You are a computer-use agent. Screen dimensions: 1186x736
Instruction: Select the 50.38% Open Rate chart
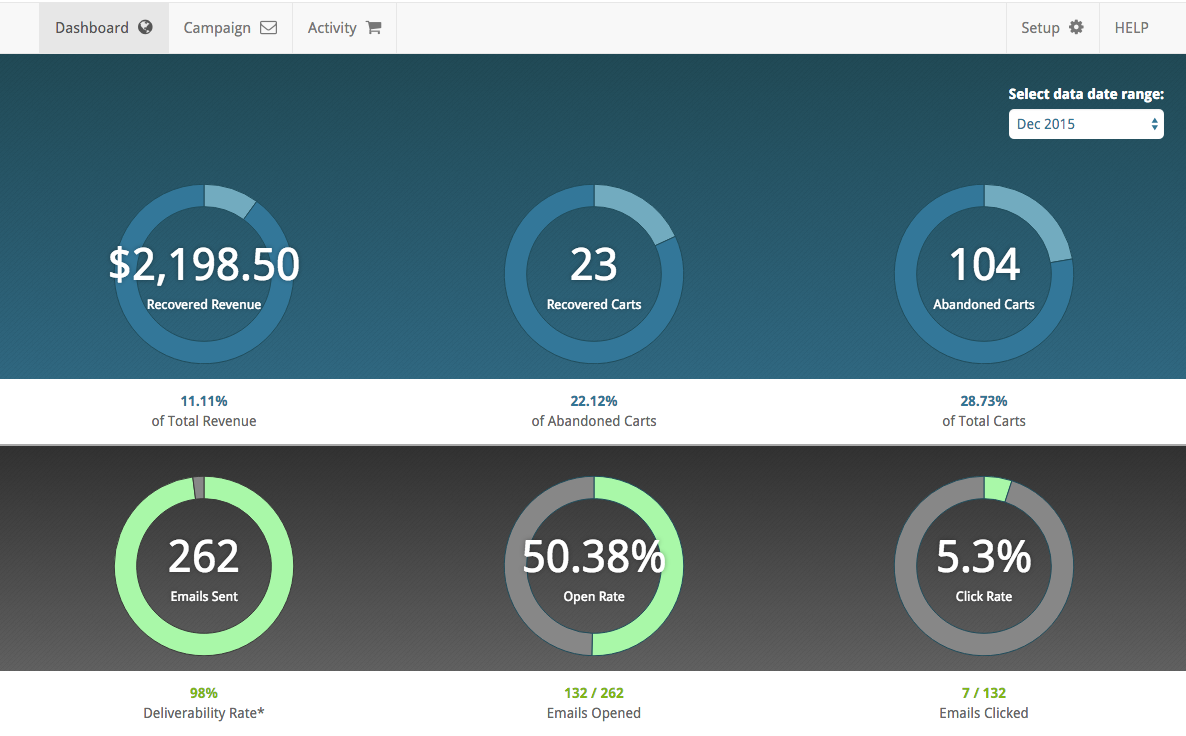pyautogui.click(x=594, y=566)
